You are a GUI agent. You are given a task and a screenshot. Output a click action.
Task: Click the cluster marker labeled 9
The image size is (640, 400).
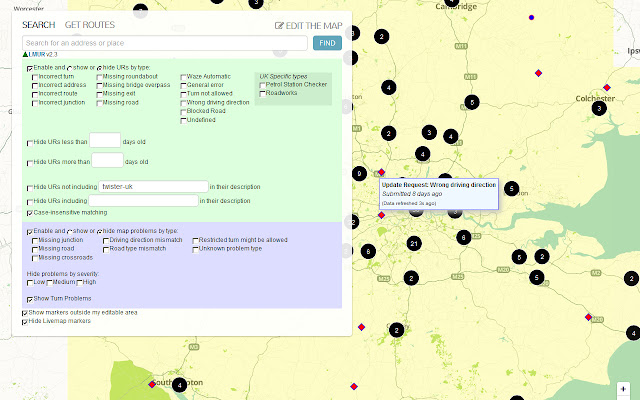(359, 173)
